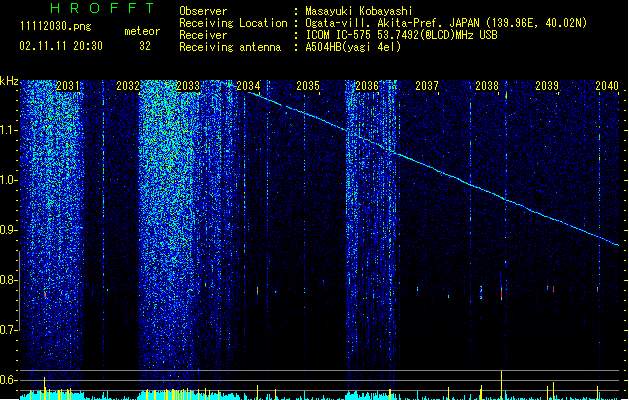Click the date stamp 02.11.11 20:30
Screen dimensions: 629x400
[x=61, y=46]
